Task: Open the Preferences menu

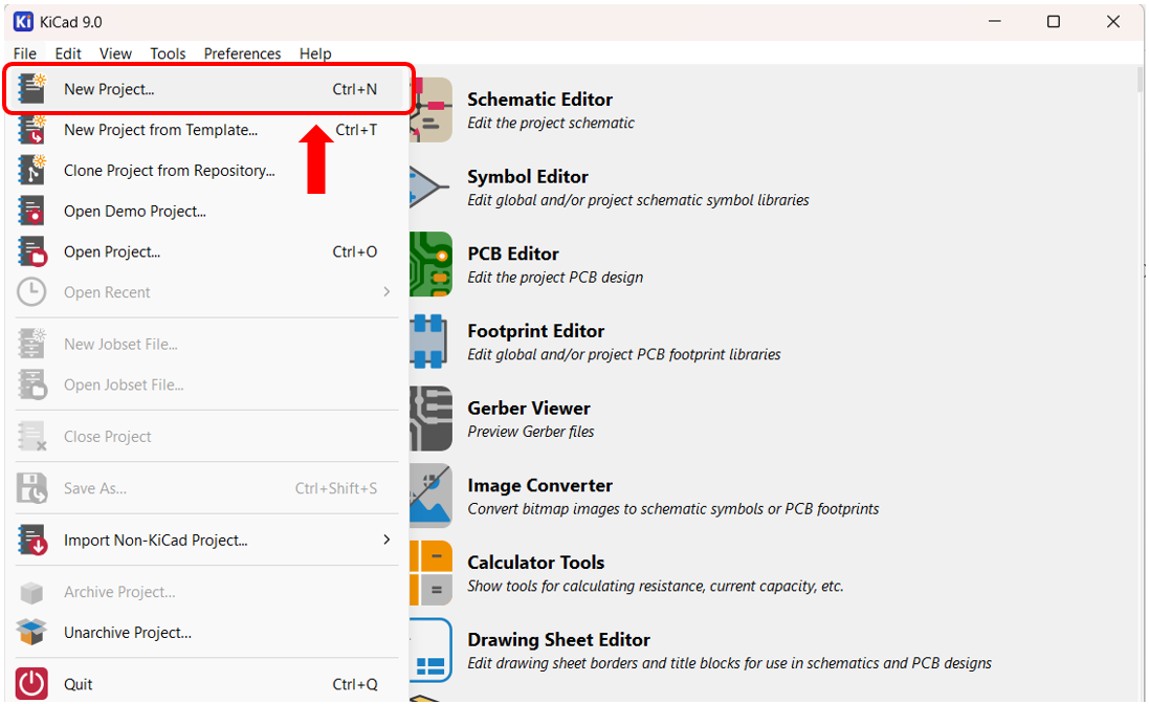Action: 243,53
